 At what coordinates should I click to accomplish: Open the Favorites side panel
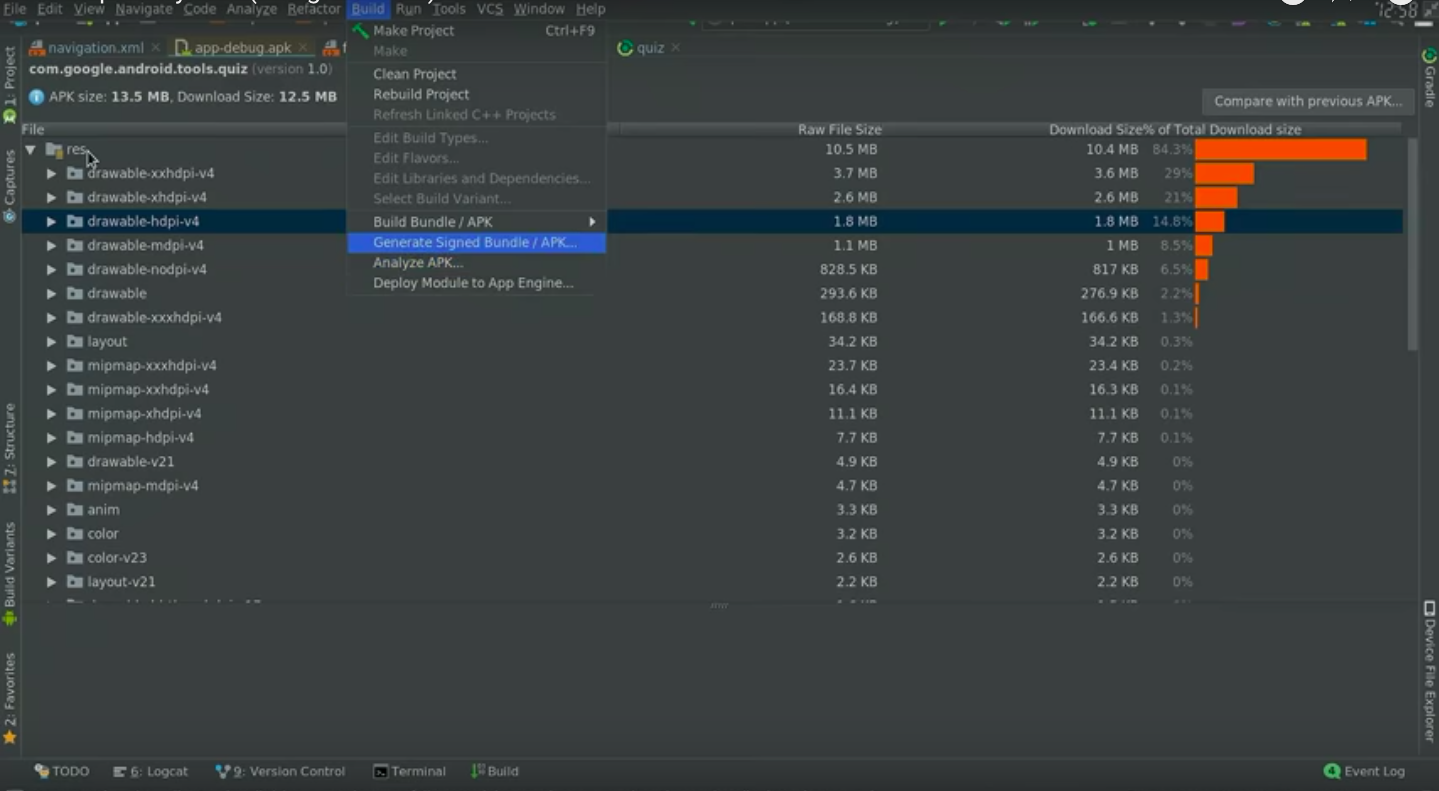[10, 697]
